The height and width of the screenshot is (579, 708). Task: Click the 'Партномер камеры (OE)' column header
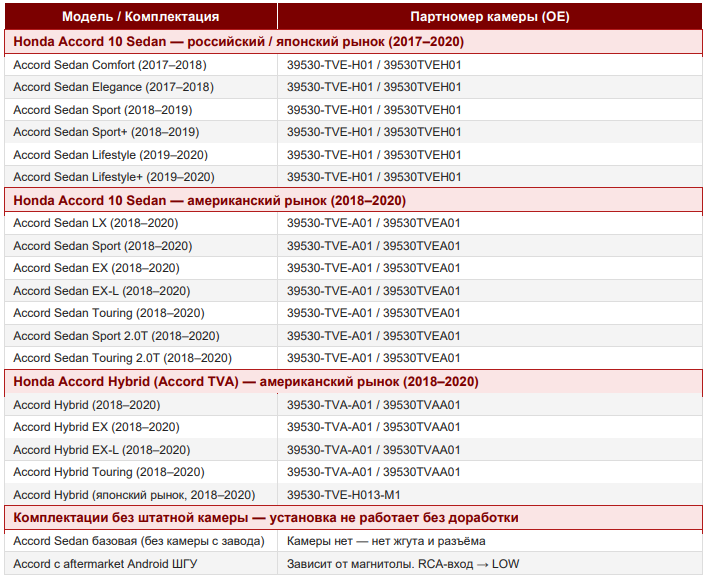tap(490, 17)
